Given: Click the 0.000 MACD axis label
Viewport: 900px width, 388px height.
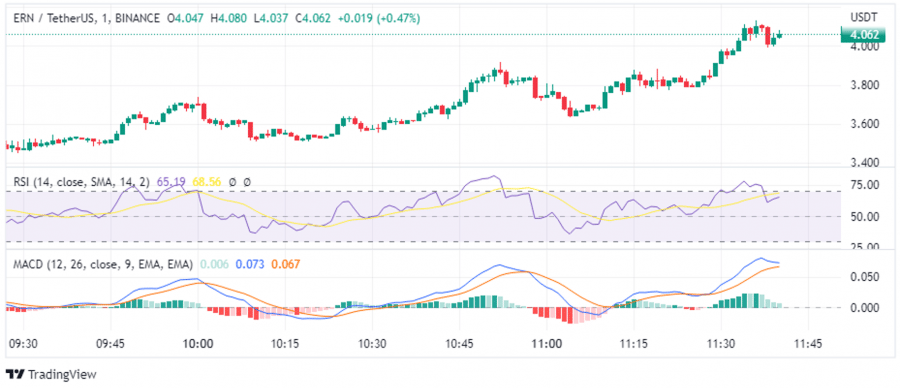Looking at the screenshot, I should tap(864, 308).
